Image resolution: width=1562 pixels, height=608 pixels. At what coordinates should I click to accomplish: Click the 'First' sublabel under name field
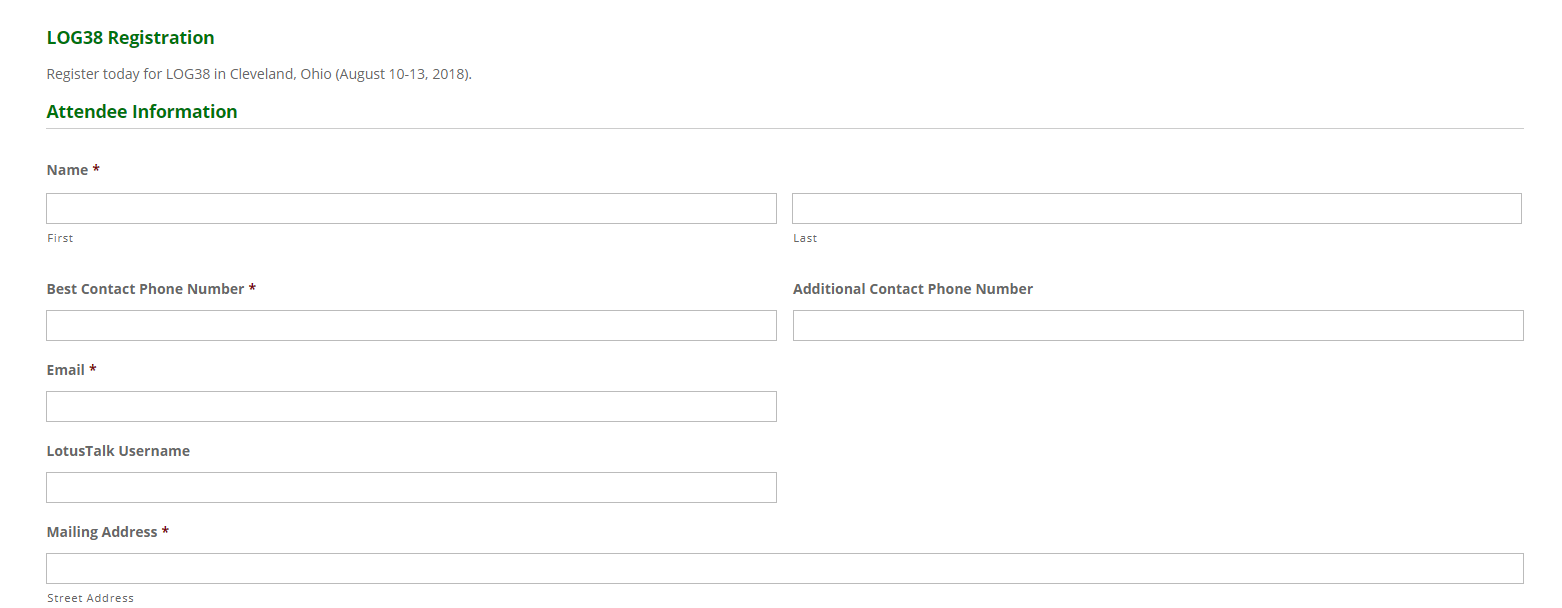(60, 238)
